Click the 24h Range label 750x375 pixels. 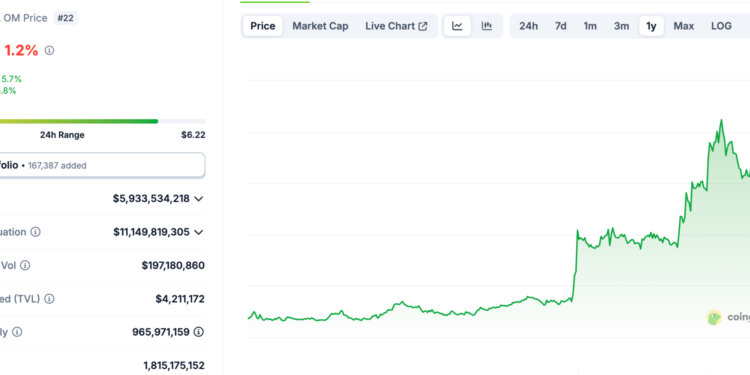coord(62,135)
